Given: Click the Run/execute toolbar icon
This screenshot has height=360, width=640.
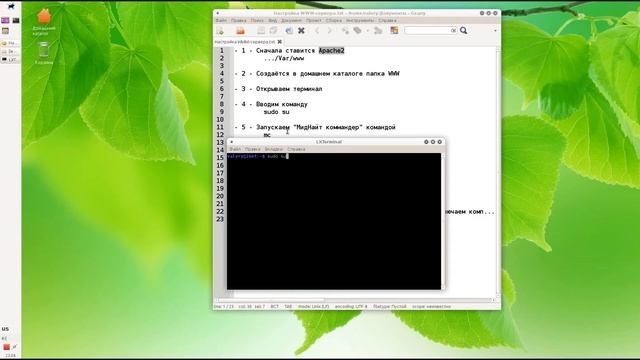Looking at the screenshot, I should [x=378, y=31].
